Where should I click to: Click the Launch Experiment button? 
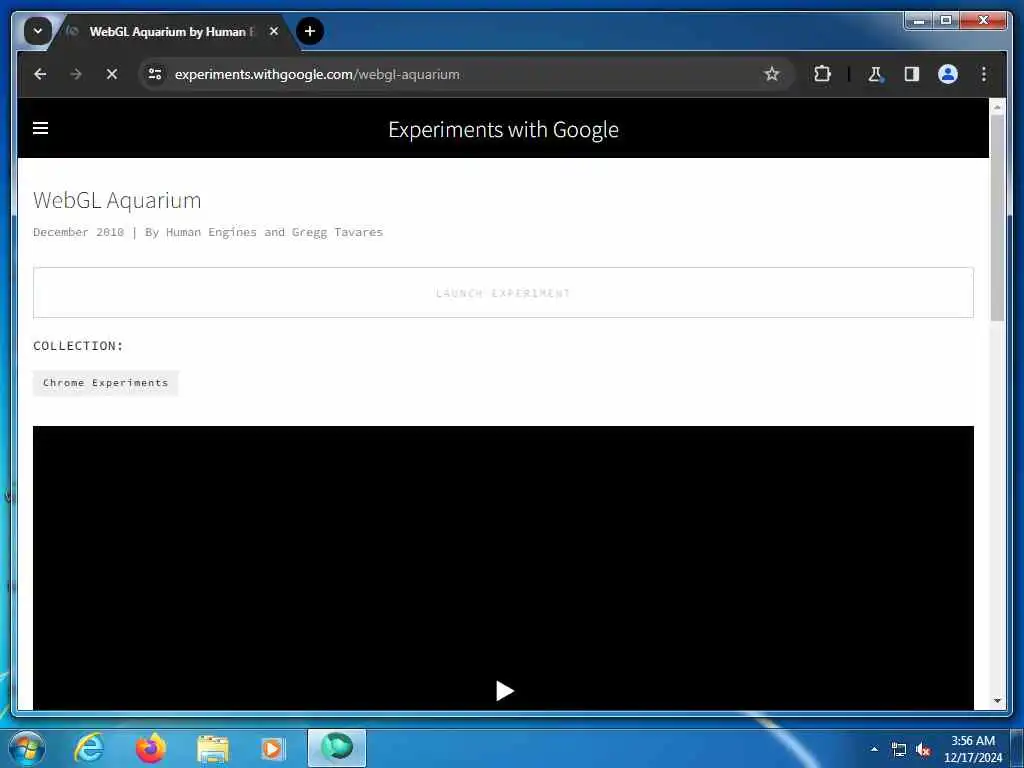coord(503,293)
